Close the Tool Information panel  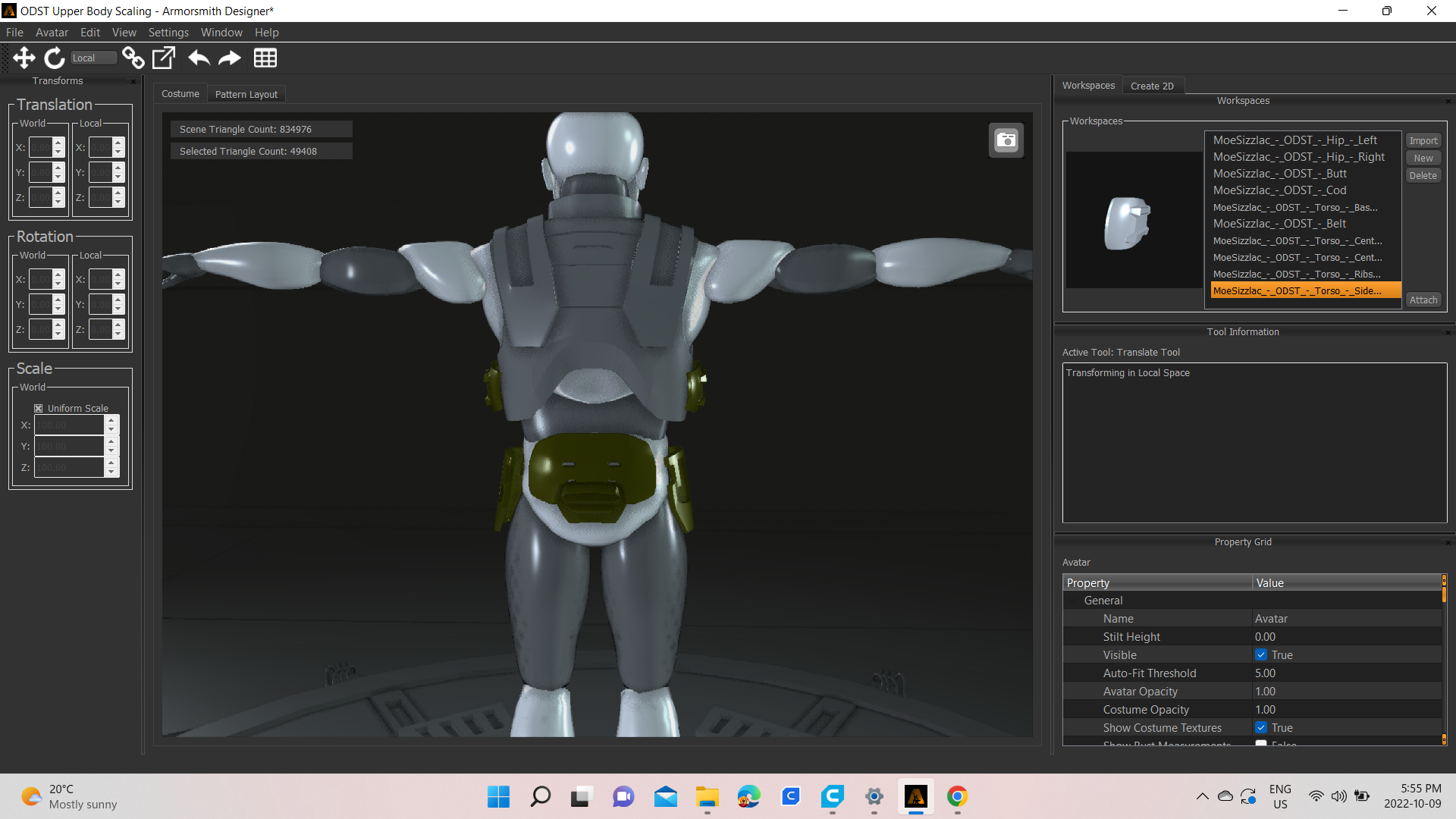(x=1448, y=332)
